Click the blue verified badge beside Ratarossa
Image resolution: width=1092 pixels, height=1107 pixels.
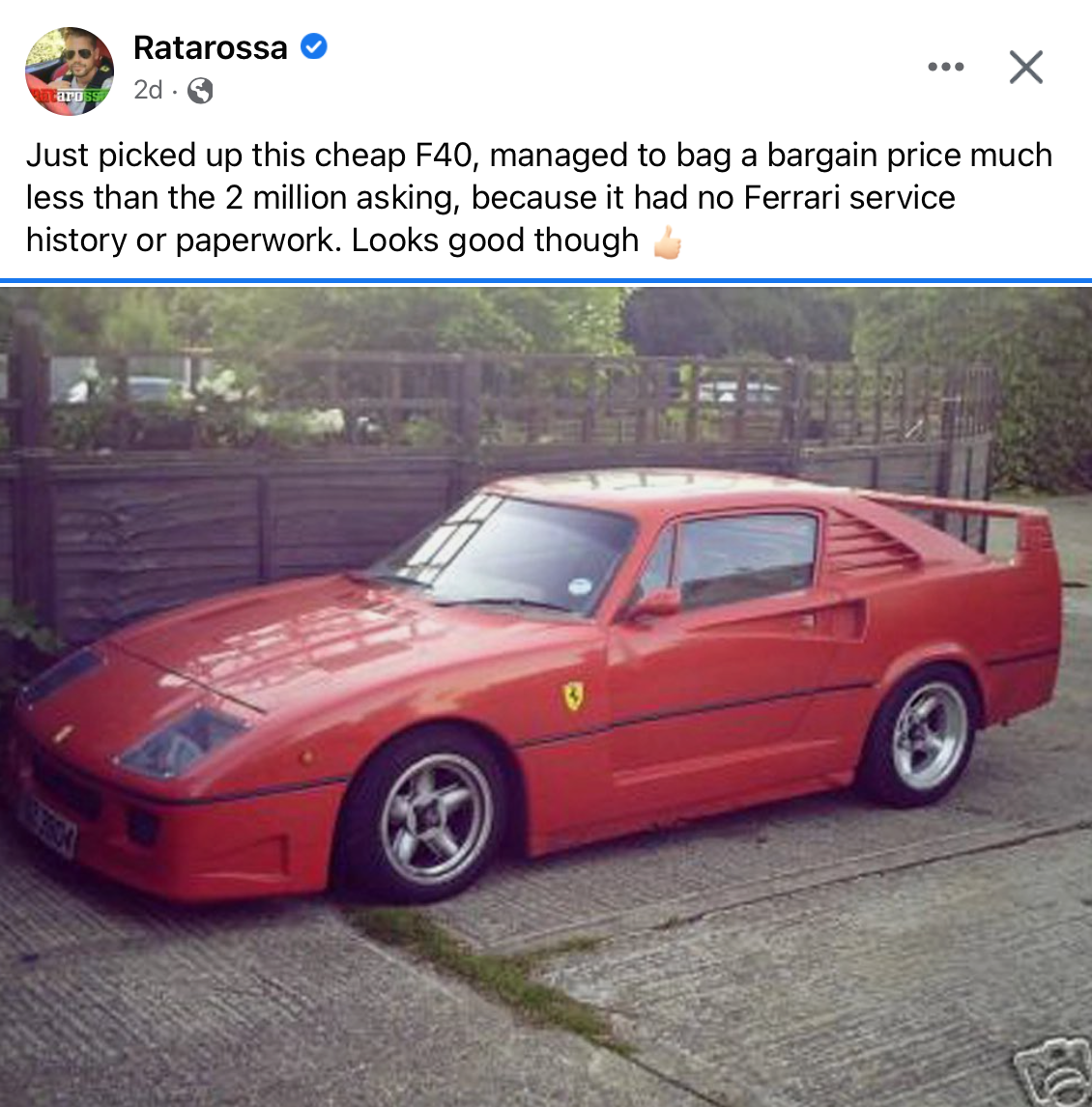point(314,46)
